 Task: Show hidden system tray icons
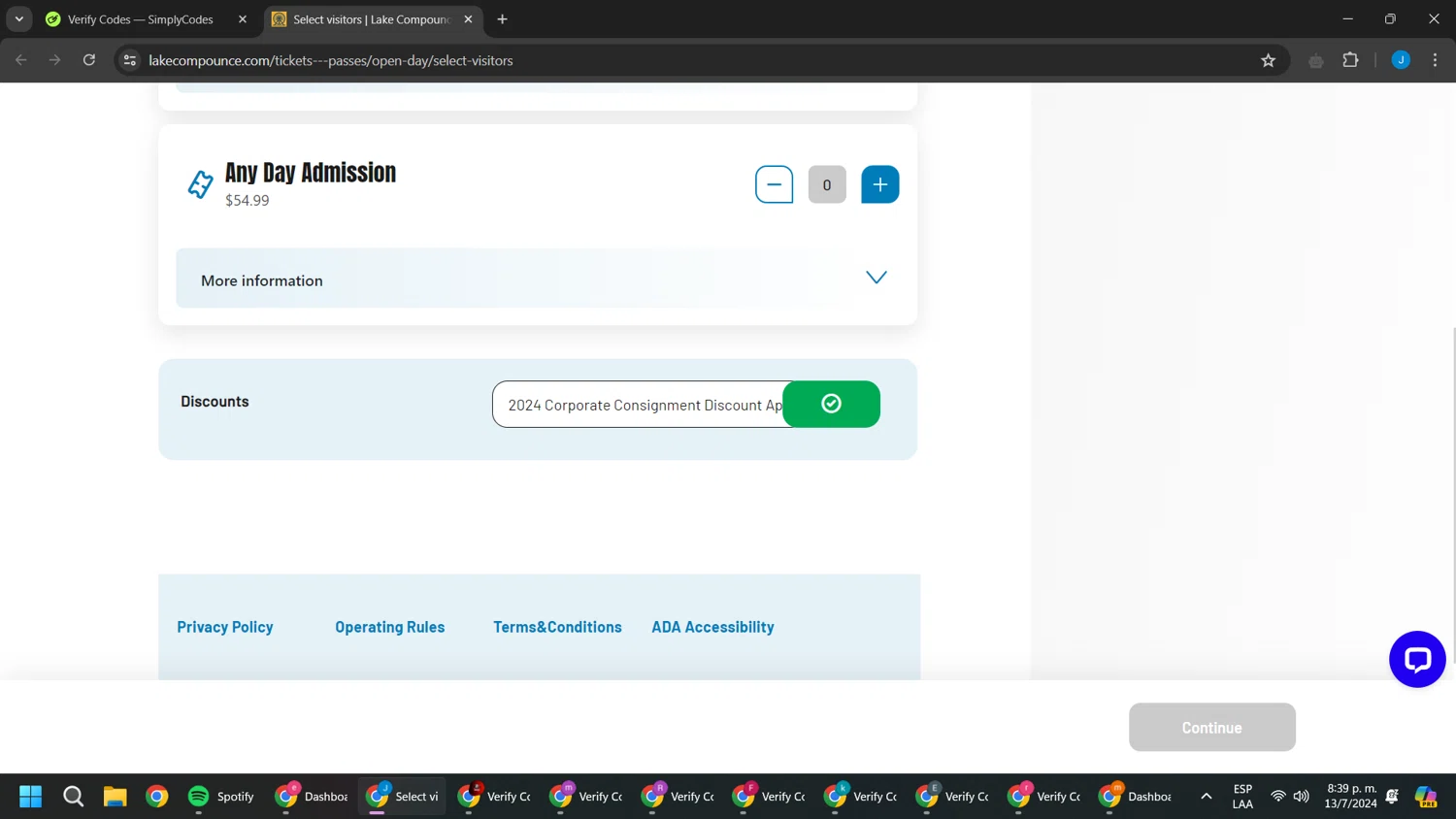[1207, 797]
